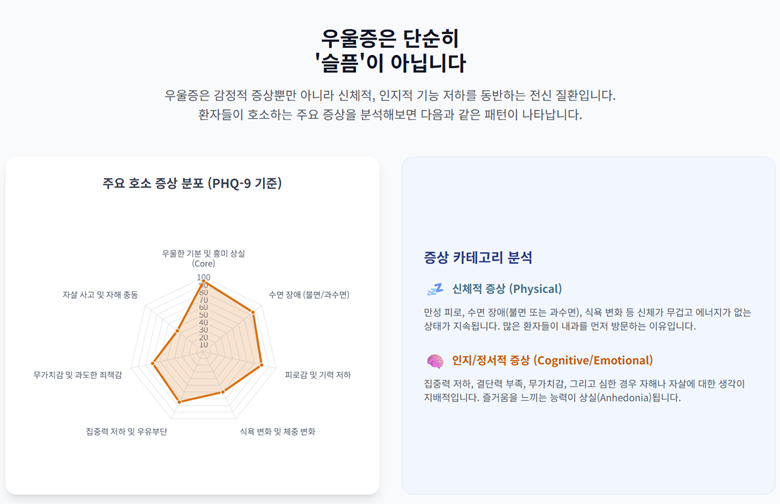The image size is (780, 504).
Task: Click axis label 식욕 변화 및 체중 변화
Action: point(278,431)
